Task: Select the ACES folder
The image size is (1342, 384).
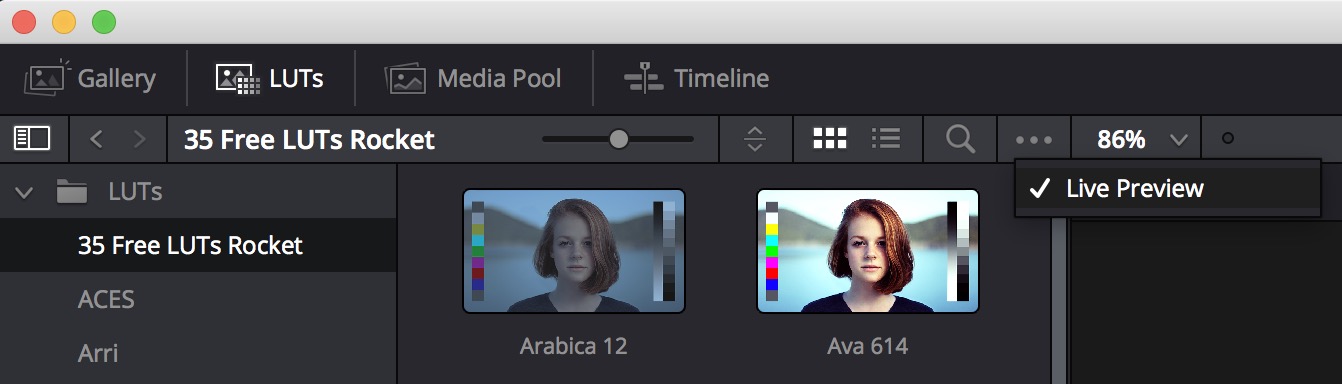Action: (198, 299)
